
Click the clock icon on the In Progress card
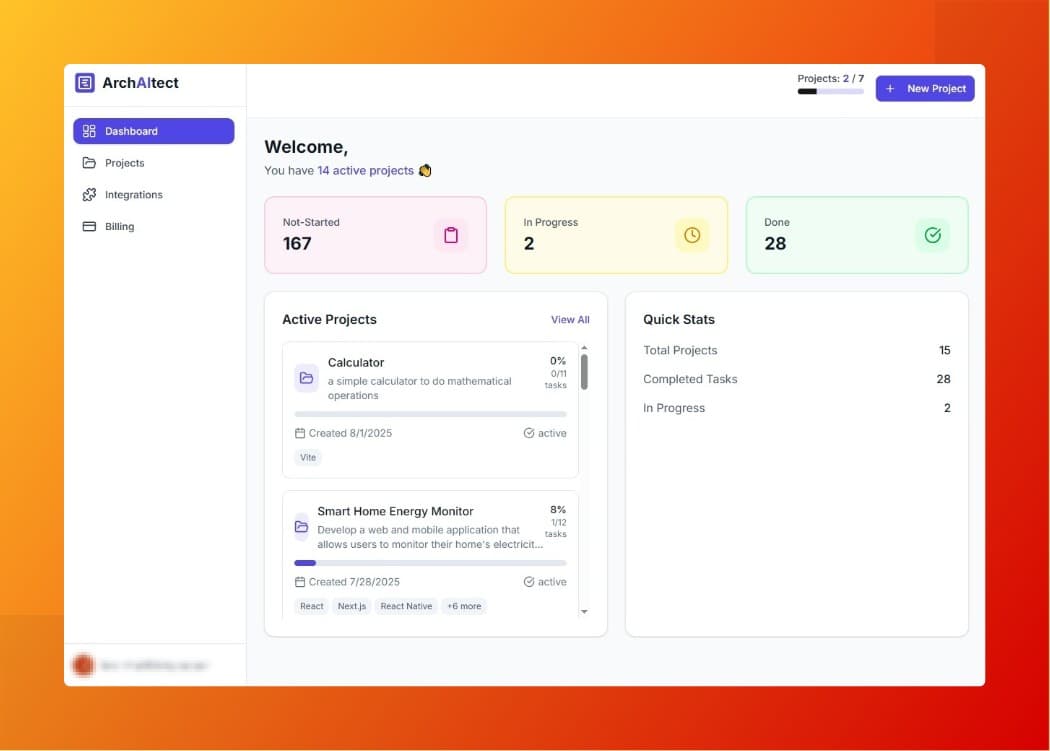pos(692,235)
